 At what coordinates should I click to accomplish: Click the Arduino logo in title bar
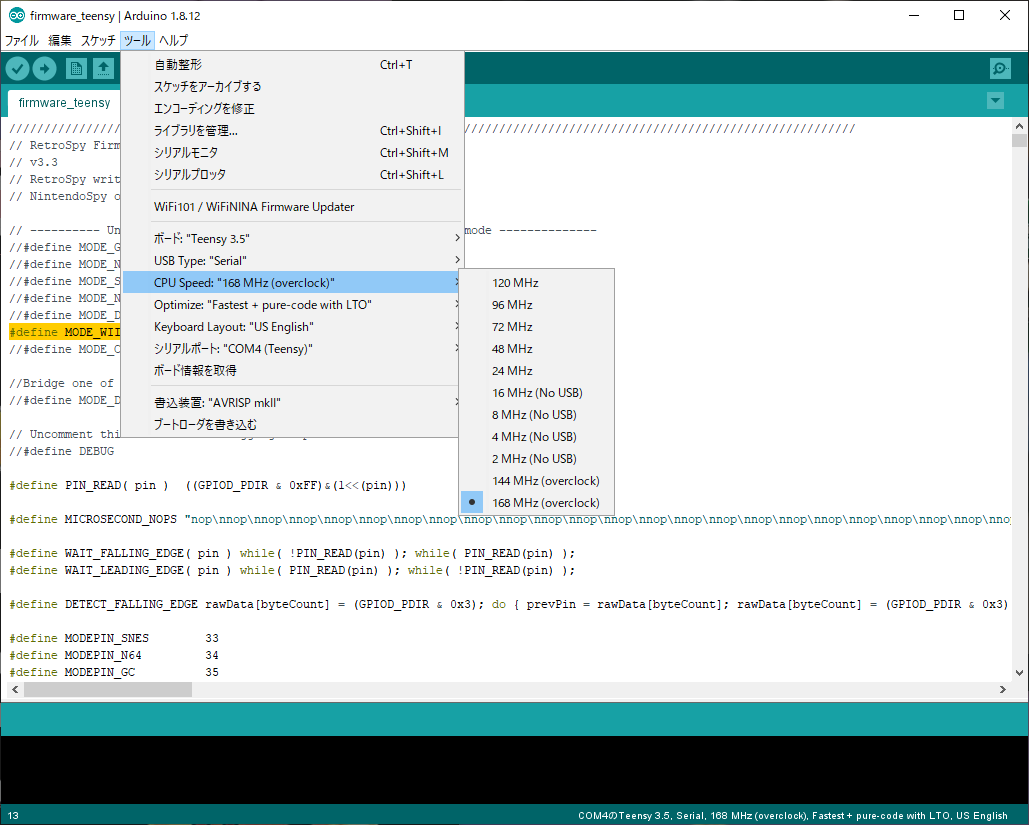[16, 15]
